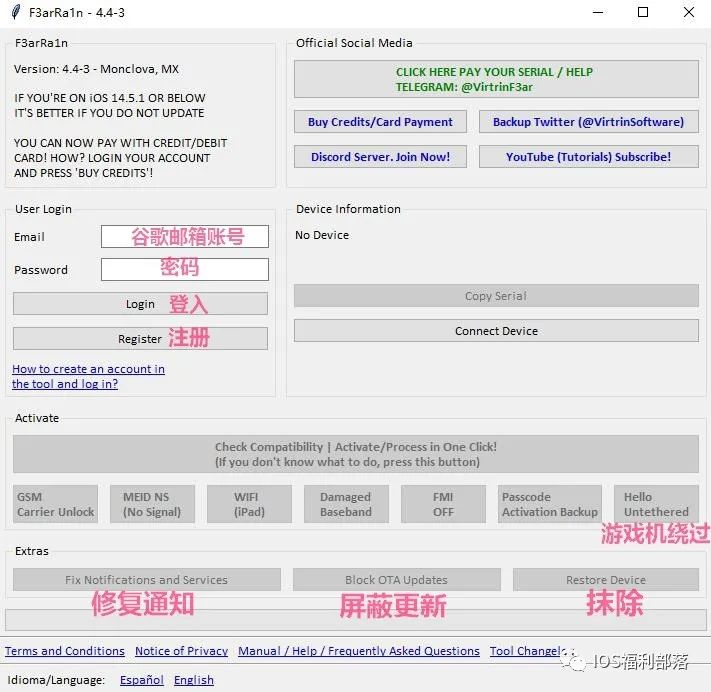This screenshot has height=692, width=711.
Task: Click the Login button
Action: [x=140, y=303]
